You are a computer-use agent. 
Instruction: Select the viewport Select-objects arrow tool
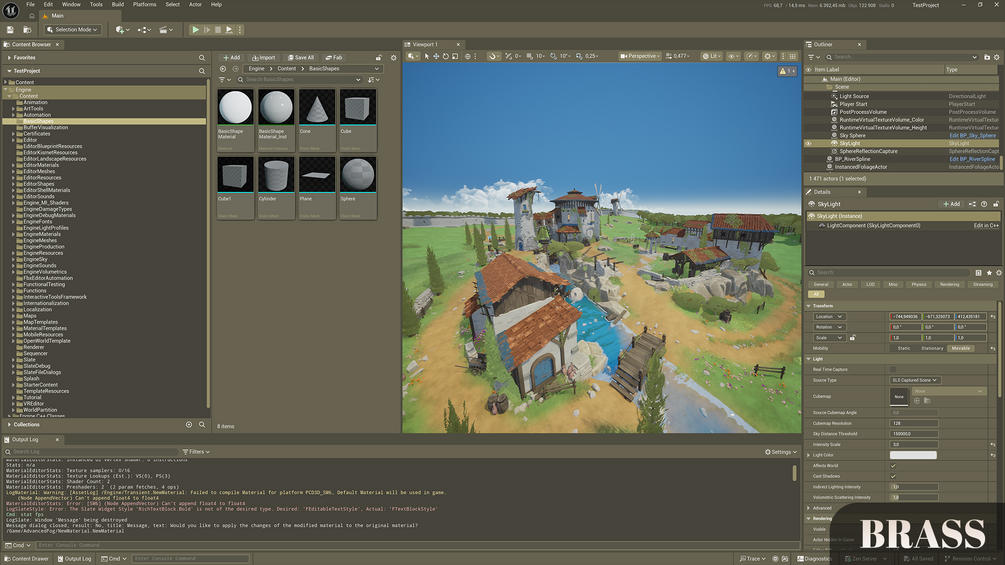coord(427,56)
